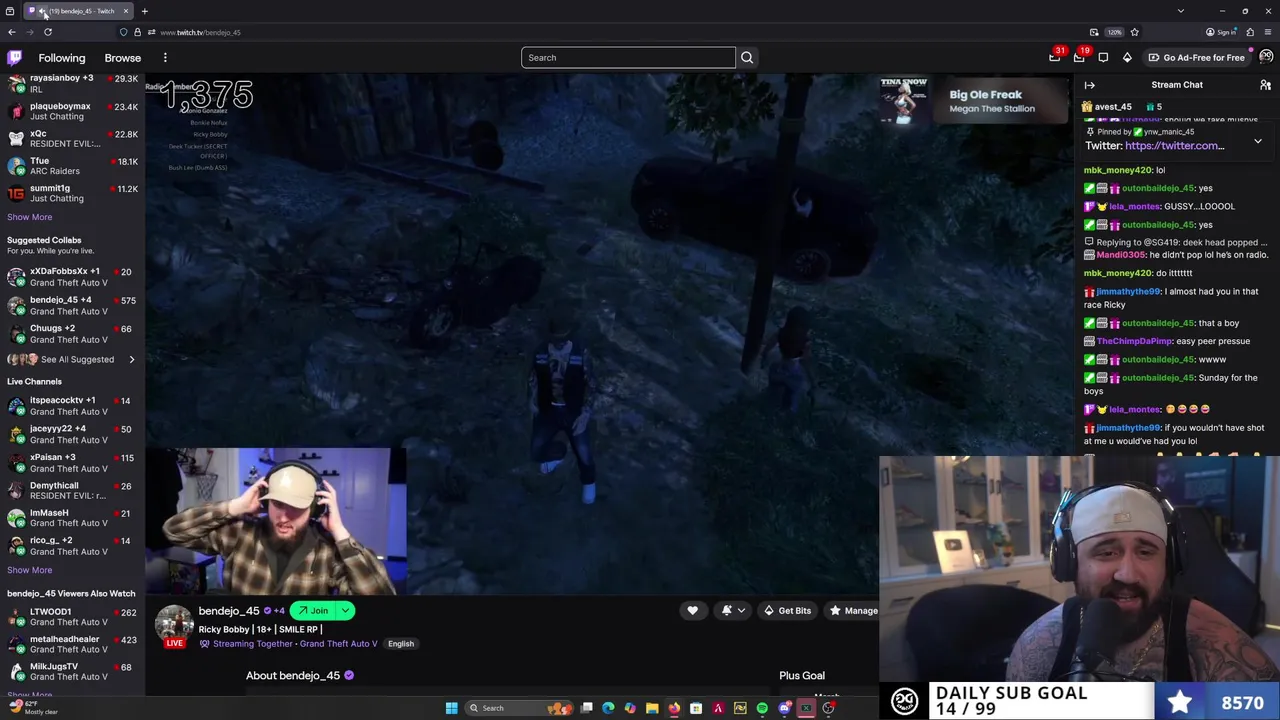Expand the pinned Twitter message
The height and width of the screenshot is (720, 1280).
tap(1258, 142)
